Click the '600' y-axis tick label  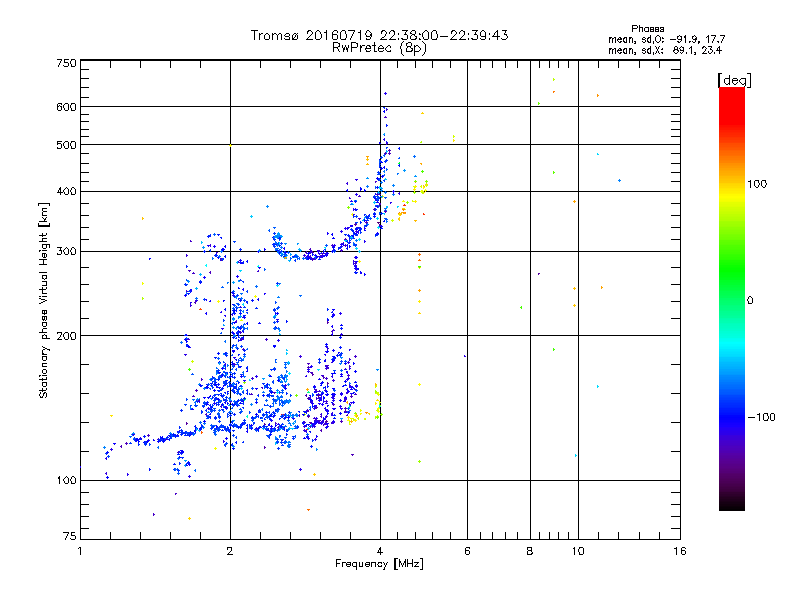66,107
